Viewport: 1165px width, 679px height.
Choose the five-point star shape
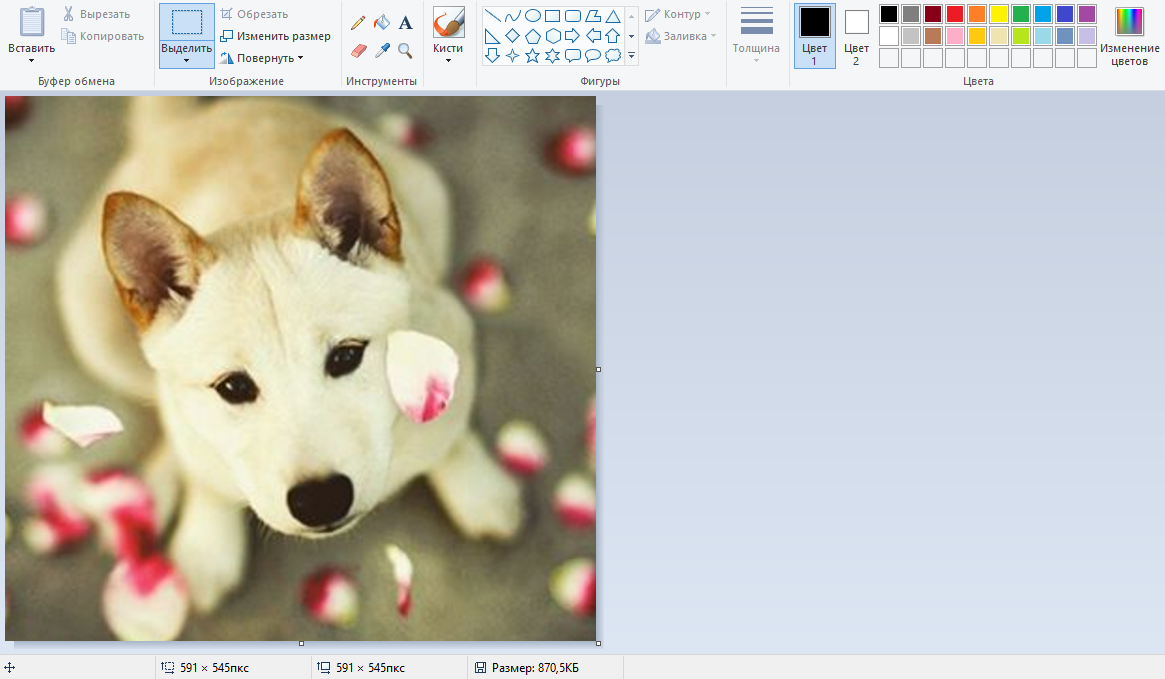[533, 56]
